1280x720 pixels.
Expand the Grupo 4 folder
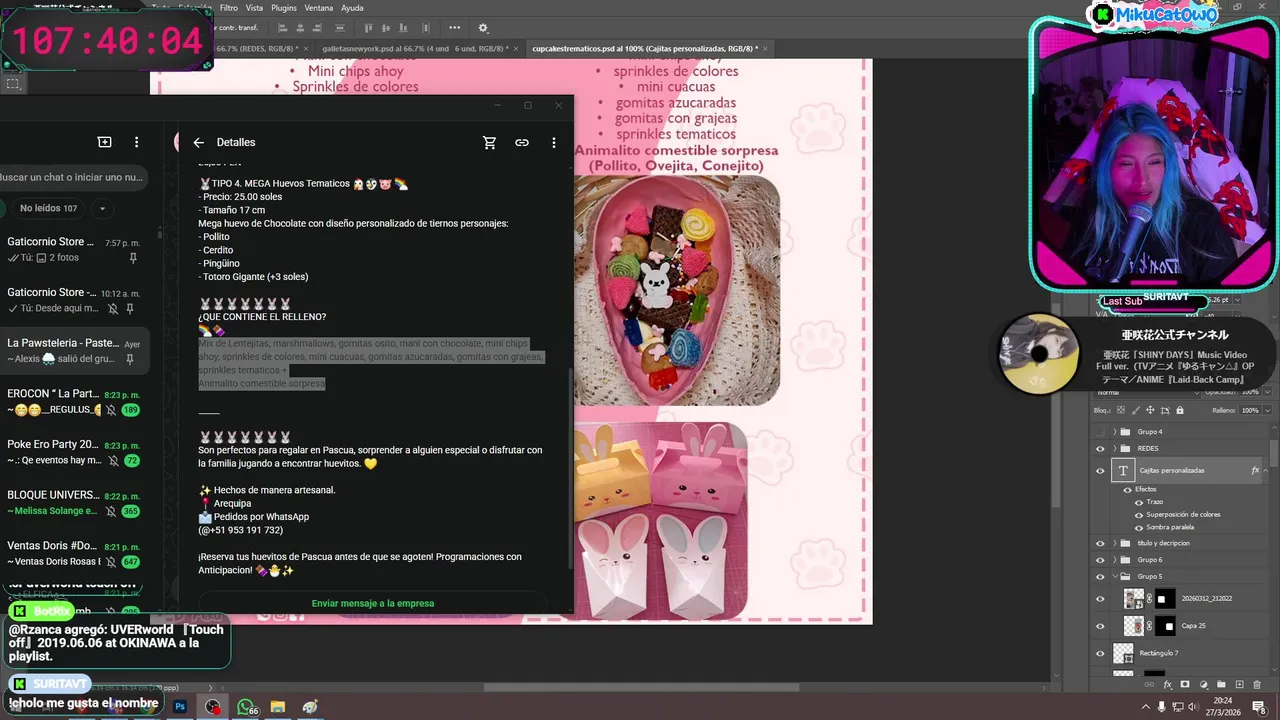[1115, 432]
